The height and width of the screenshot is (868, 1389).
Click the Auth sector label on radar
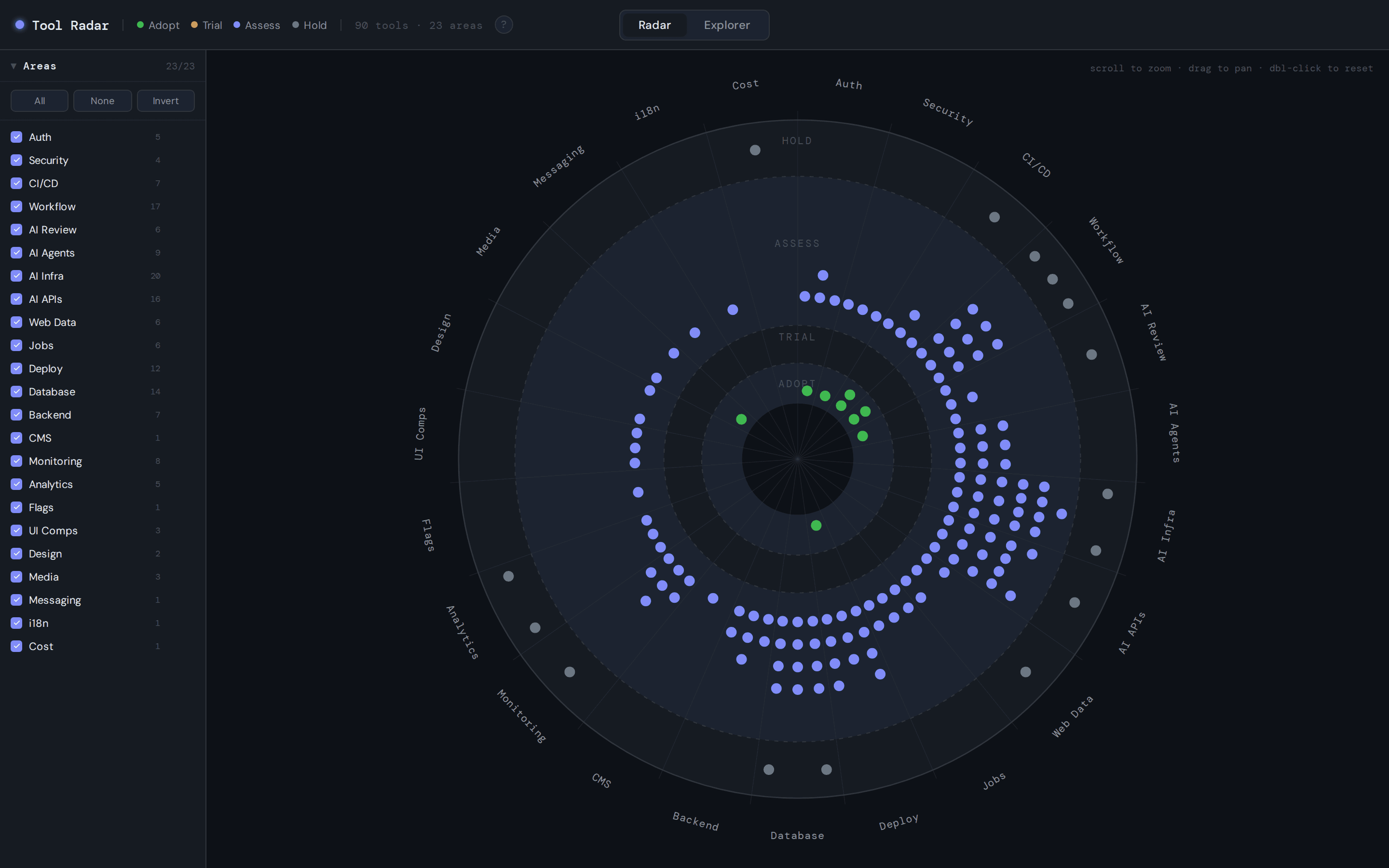tap(848, 84)
